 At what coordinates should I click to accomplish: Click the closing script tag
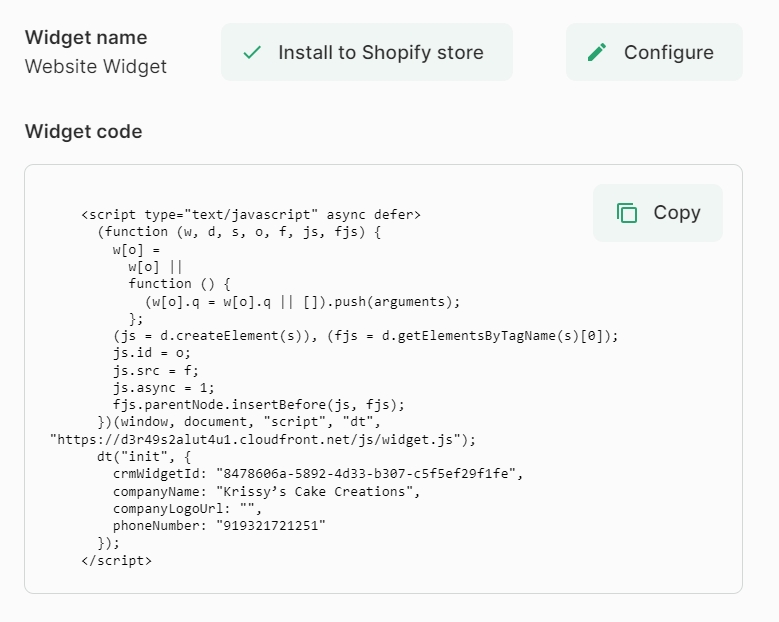(116, 560)
